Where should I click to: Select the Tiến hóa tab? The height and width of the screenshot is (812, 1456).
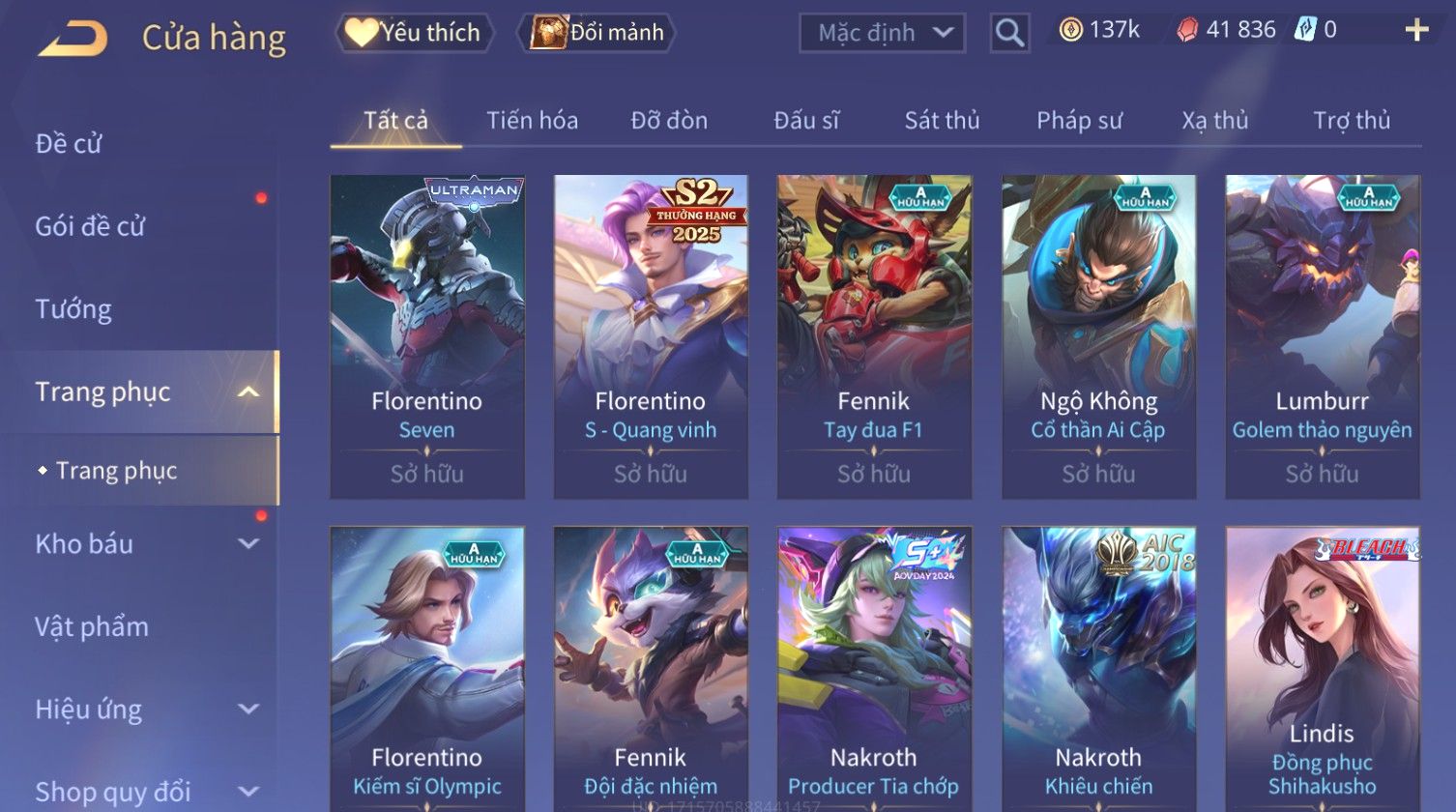[x=532, y=121]
